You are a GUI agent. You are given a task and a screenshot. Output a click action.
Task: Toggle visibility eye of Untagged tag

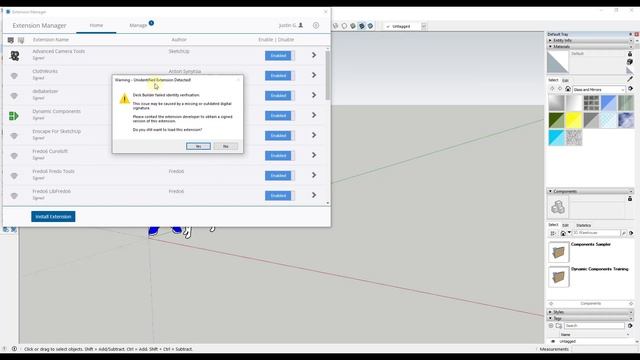click(x=553, y=341)
